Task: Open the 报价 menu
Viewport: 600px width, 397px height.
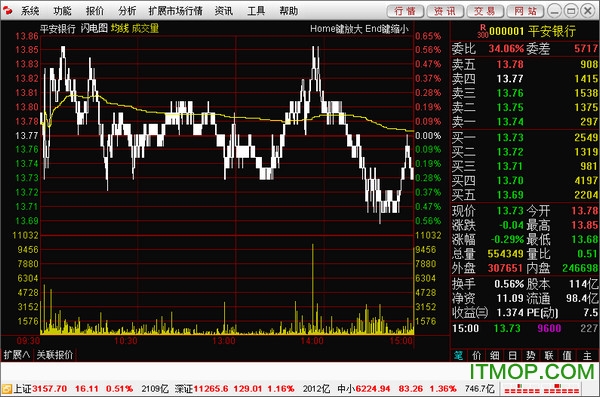Action: click(x=95, y=11)
